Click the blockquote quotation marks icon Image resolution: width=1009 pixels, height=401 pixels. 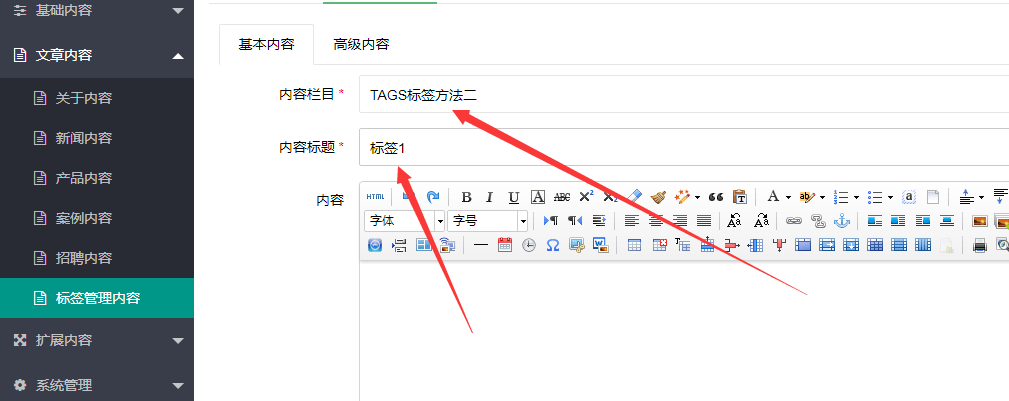point(716,197)
